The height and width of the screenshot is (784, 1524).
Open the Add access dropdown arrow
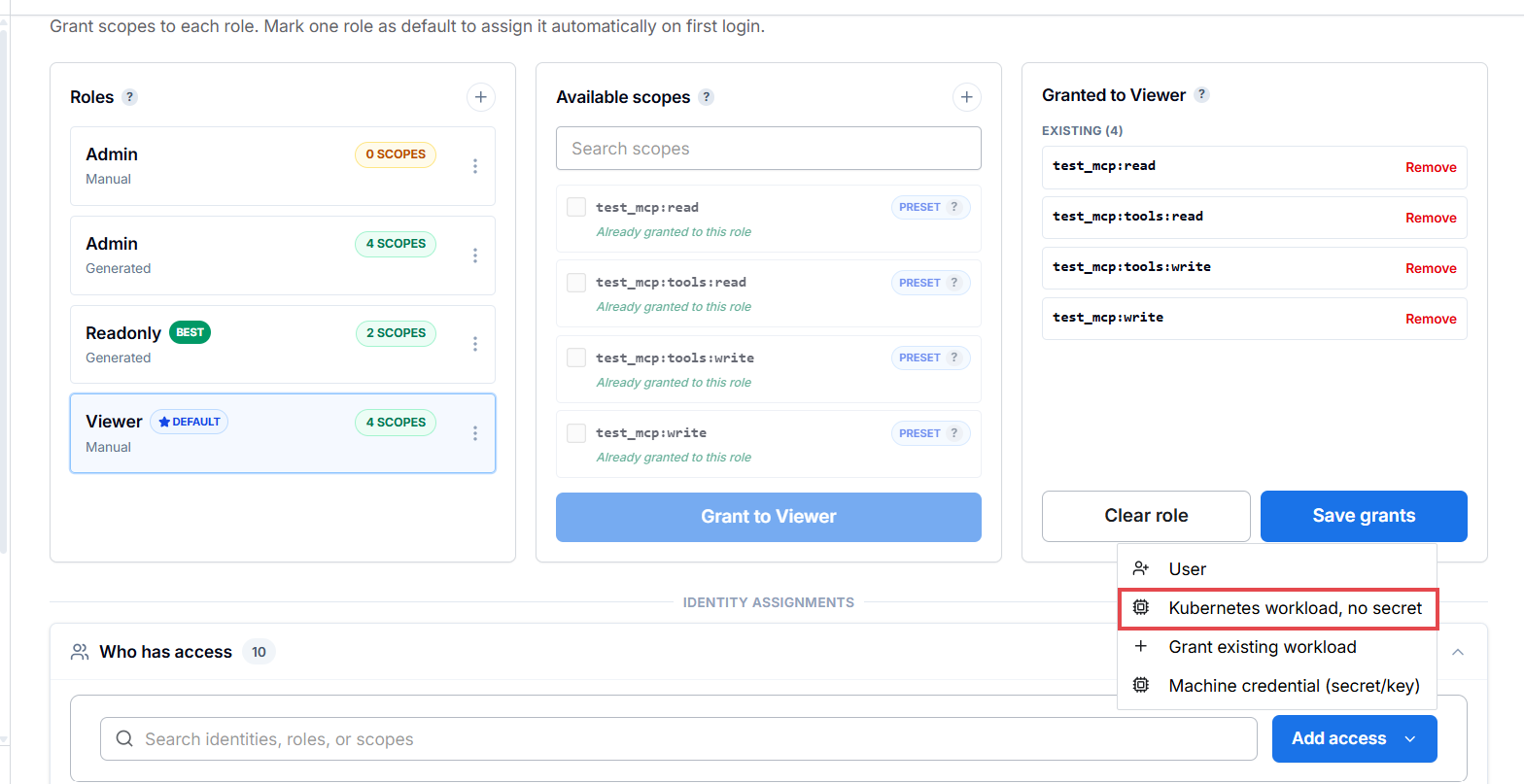tap(1410, 739)
